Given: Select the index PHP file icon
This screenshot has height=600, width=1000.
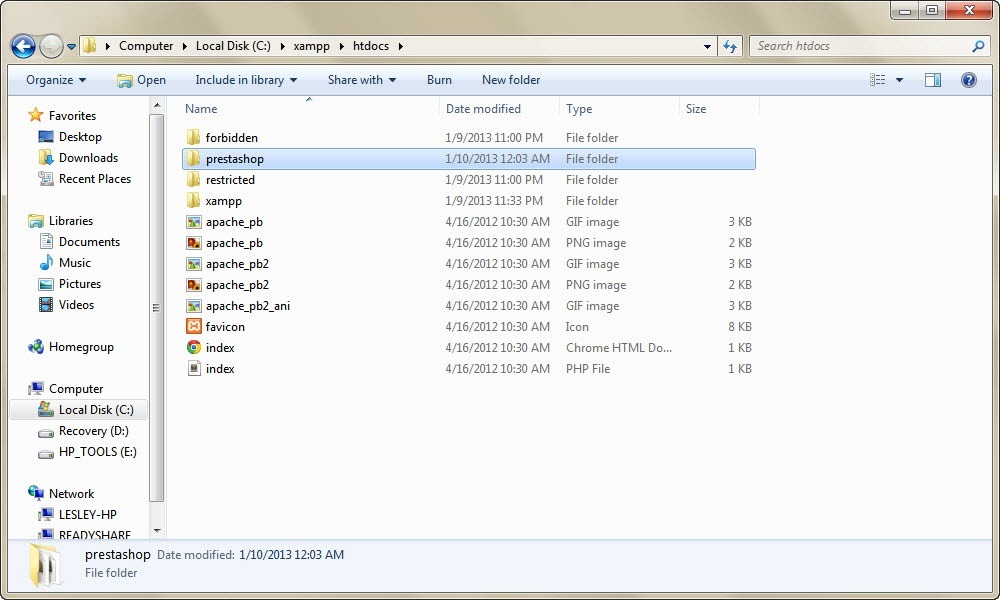Looking at the screenshot, I should pos(194,369).
